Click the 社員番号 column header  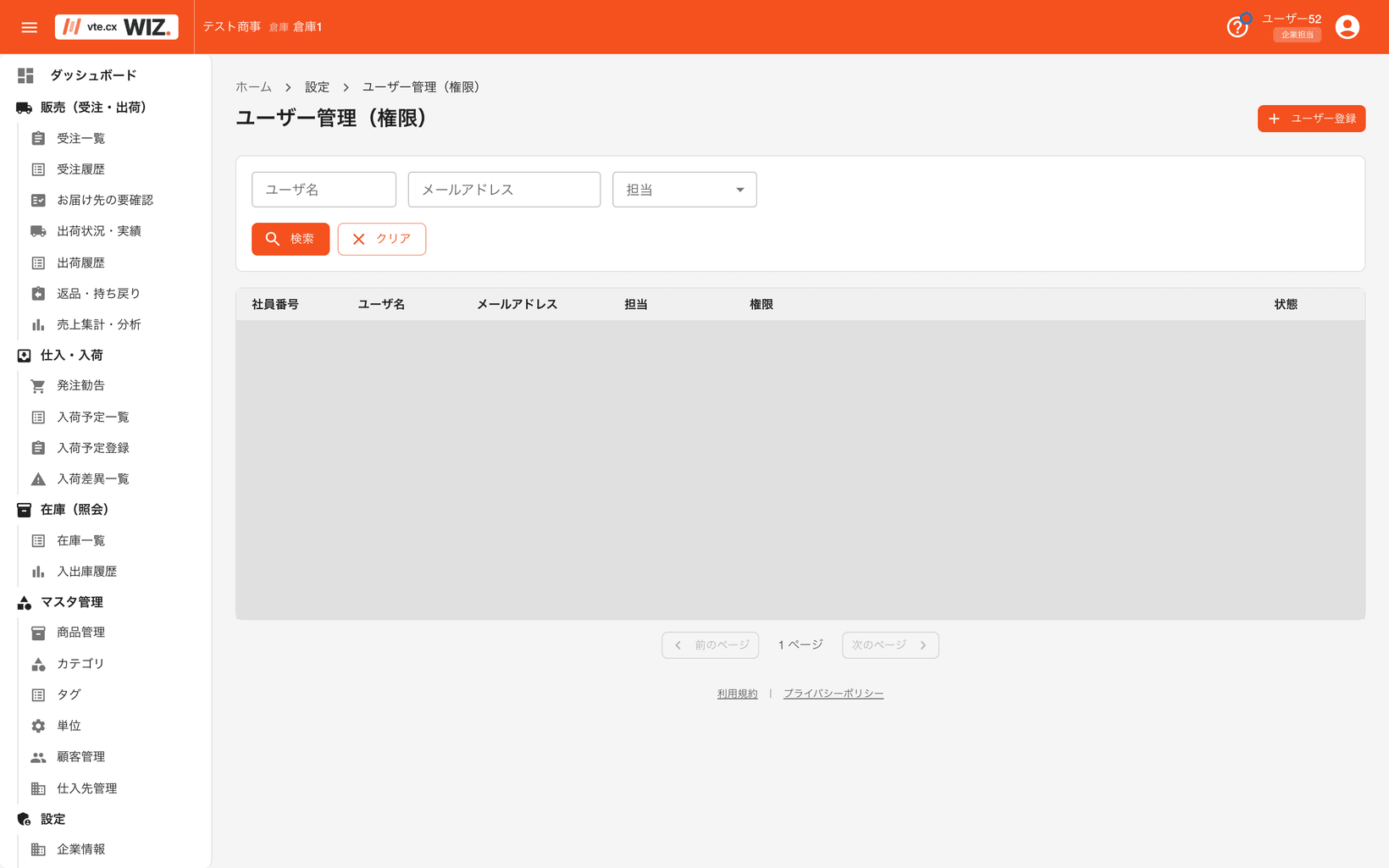(275, 304)
